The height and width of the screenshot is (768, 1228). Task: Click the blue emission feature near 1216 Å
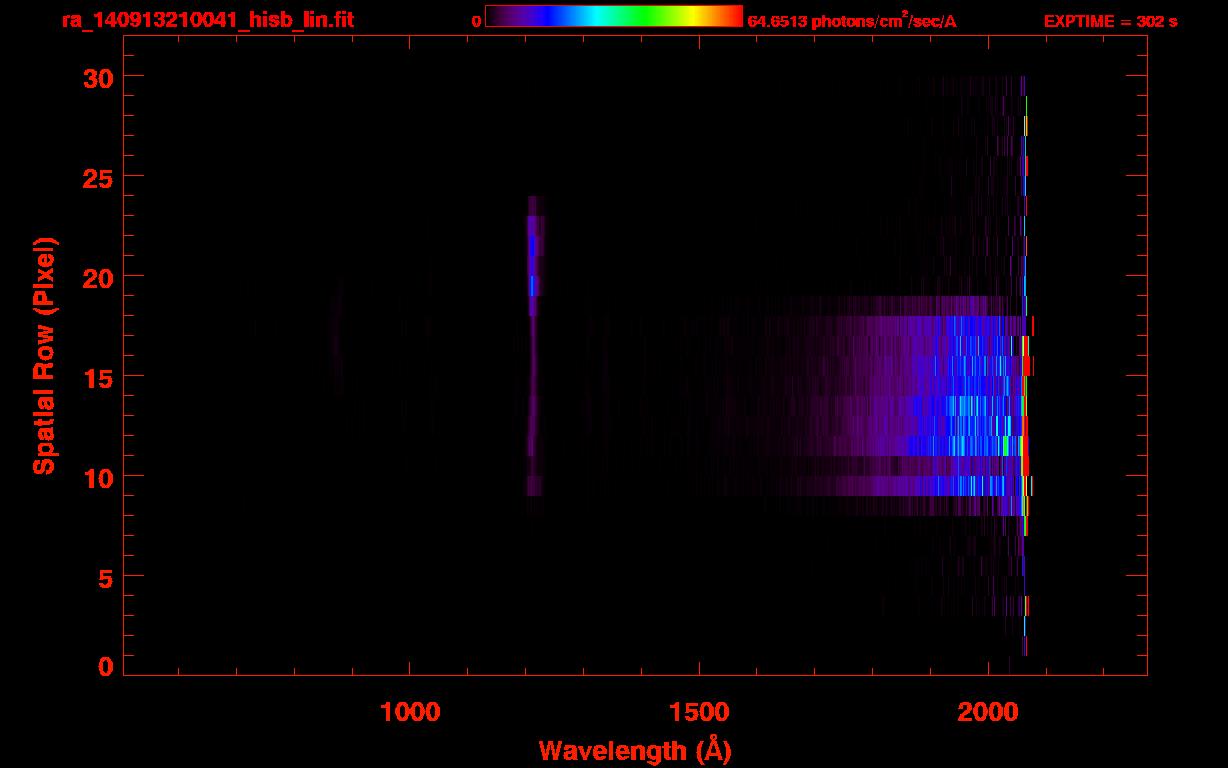point(533,256)
